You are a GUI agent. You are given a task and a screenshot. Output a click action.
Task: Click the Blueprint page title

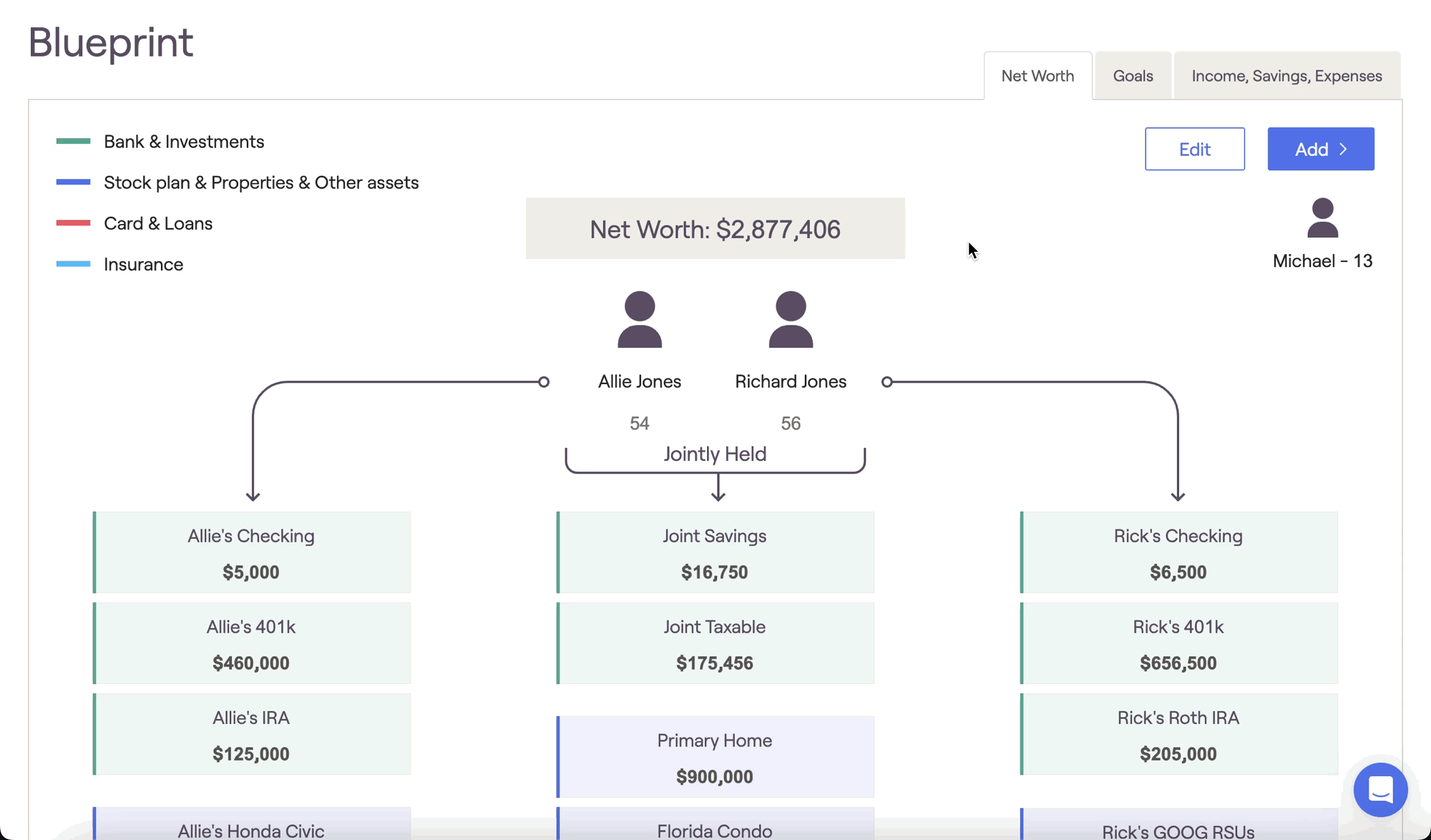pyautogui.click(x=111, y=42)
